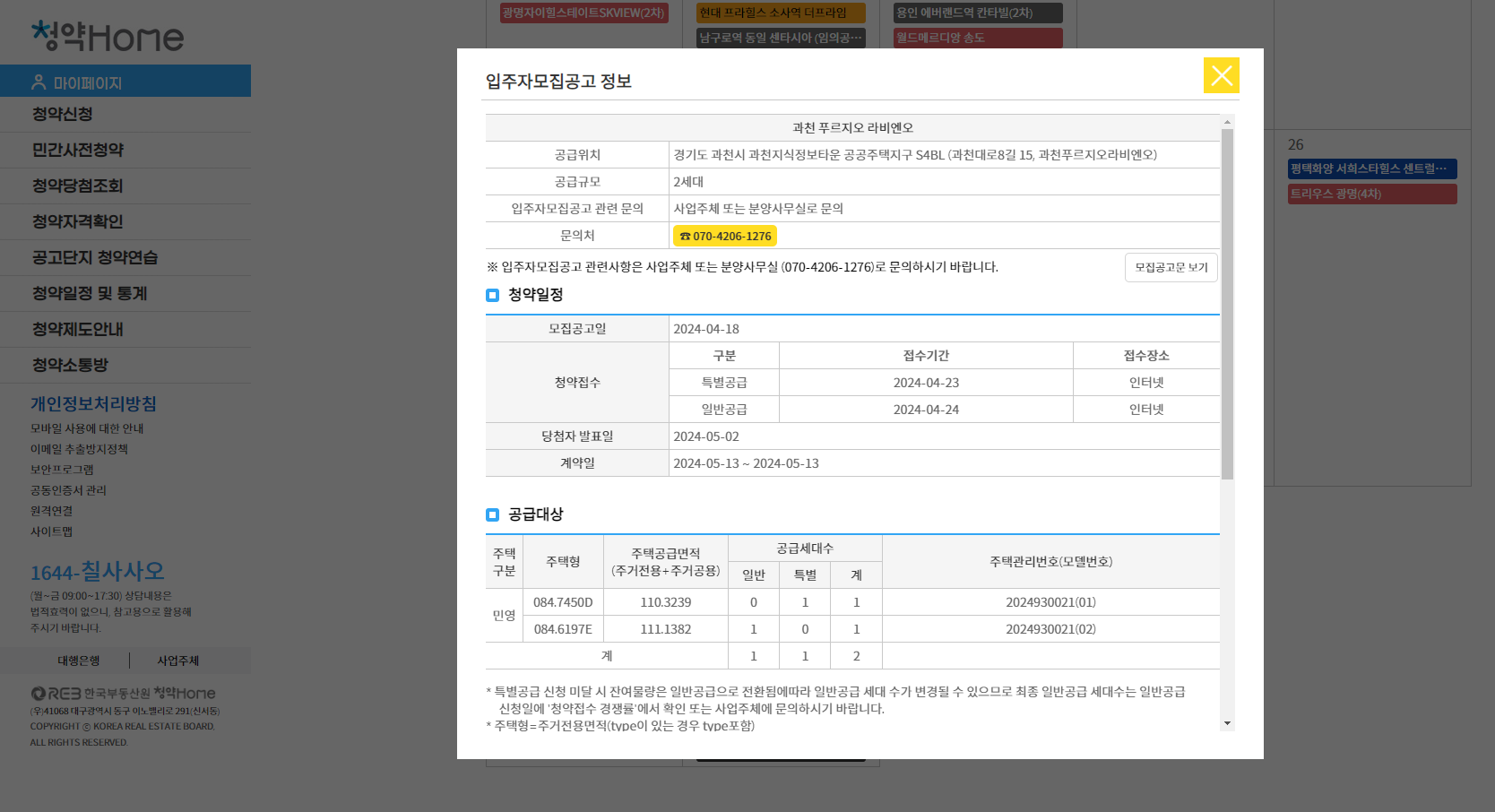The image size is (1495, 812).
Task: Open 힐스테이트 서희스타힐스 calendar entry on 26
Action: [x=1372, y=168]
